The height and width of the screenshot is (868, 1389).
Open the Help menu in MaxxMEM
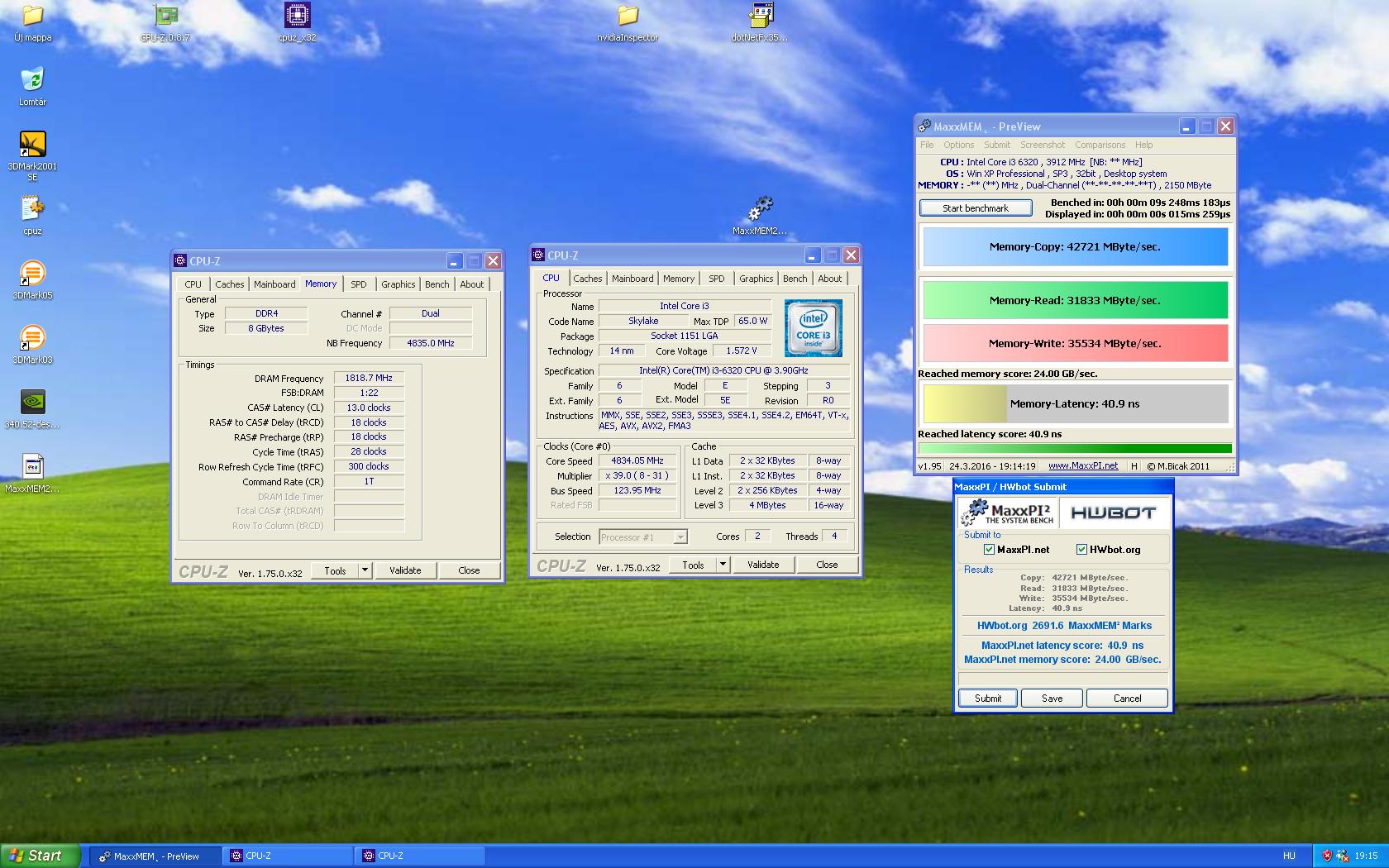point(1143,145)
